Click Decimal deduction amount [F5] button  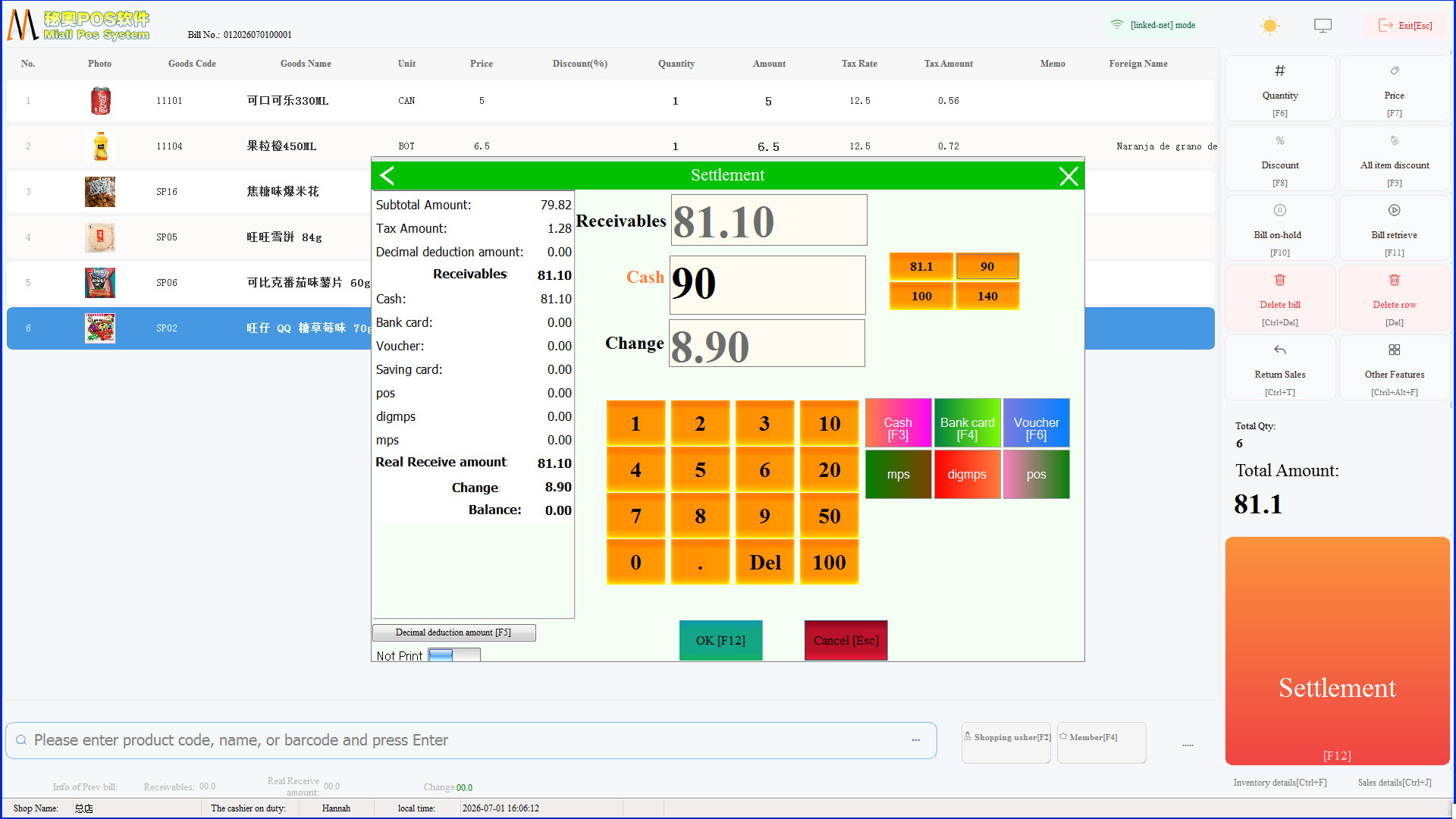(453, 632)
